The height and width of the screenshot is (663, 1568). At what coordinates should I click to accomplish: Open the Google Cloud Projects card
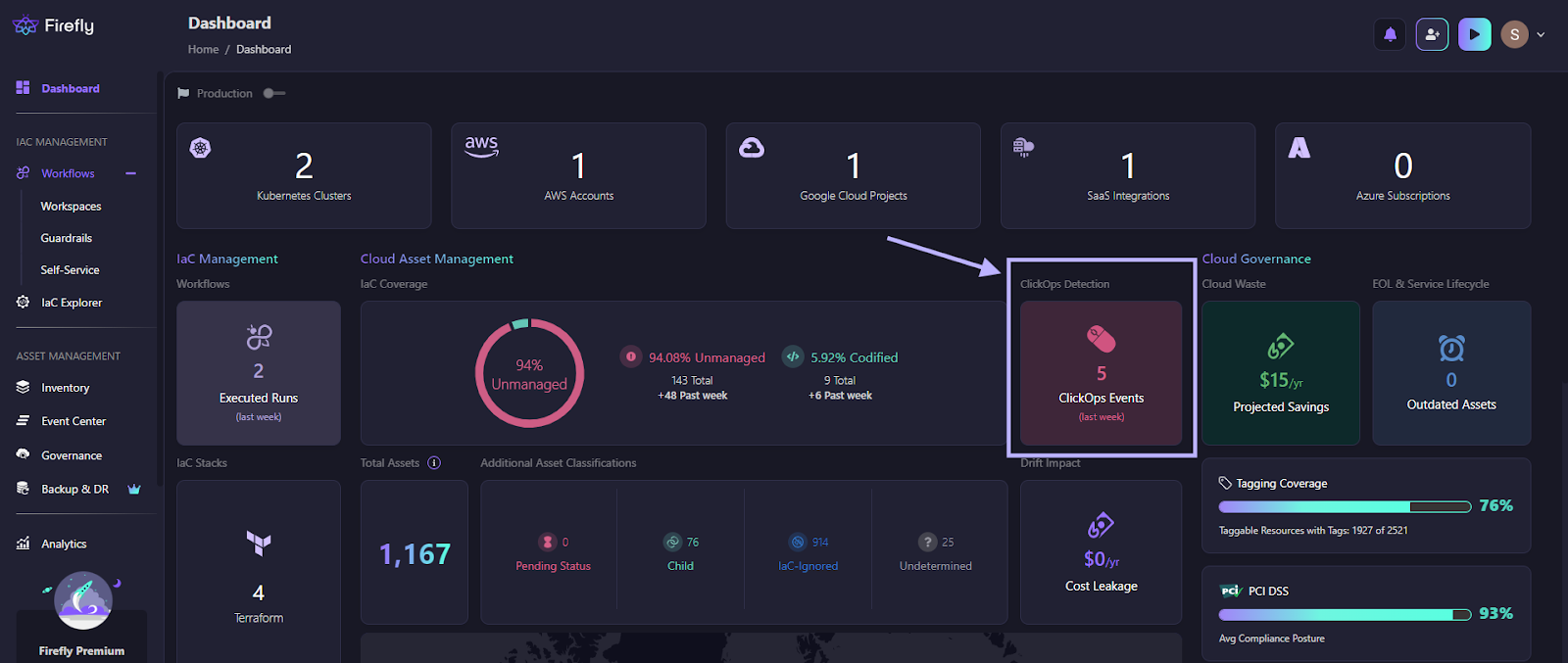853,175
